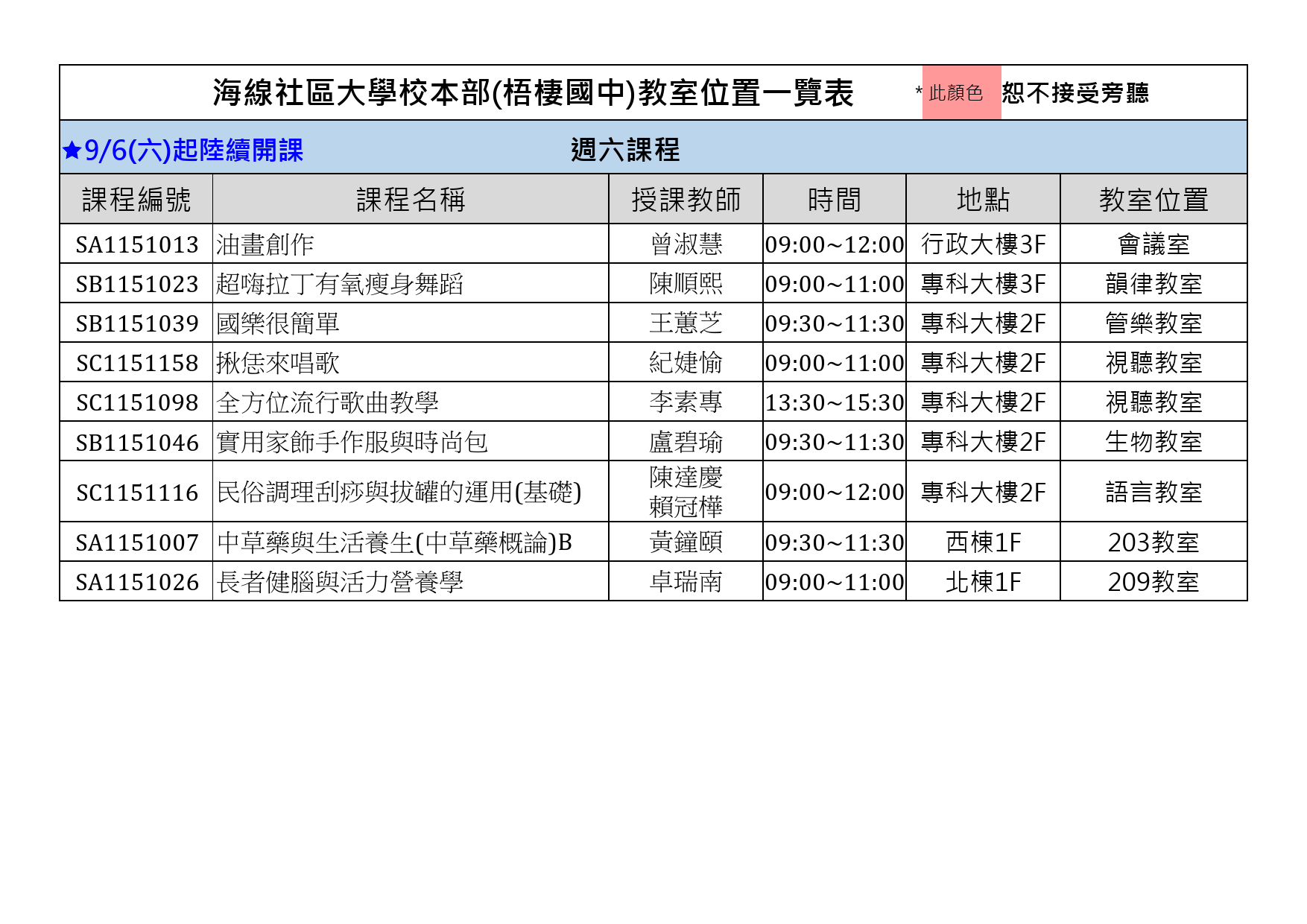Select teacher name 曾淑慧
This screenshot has width=1307, height=924.
[686, 244]
